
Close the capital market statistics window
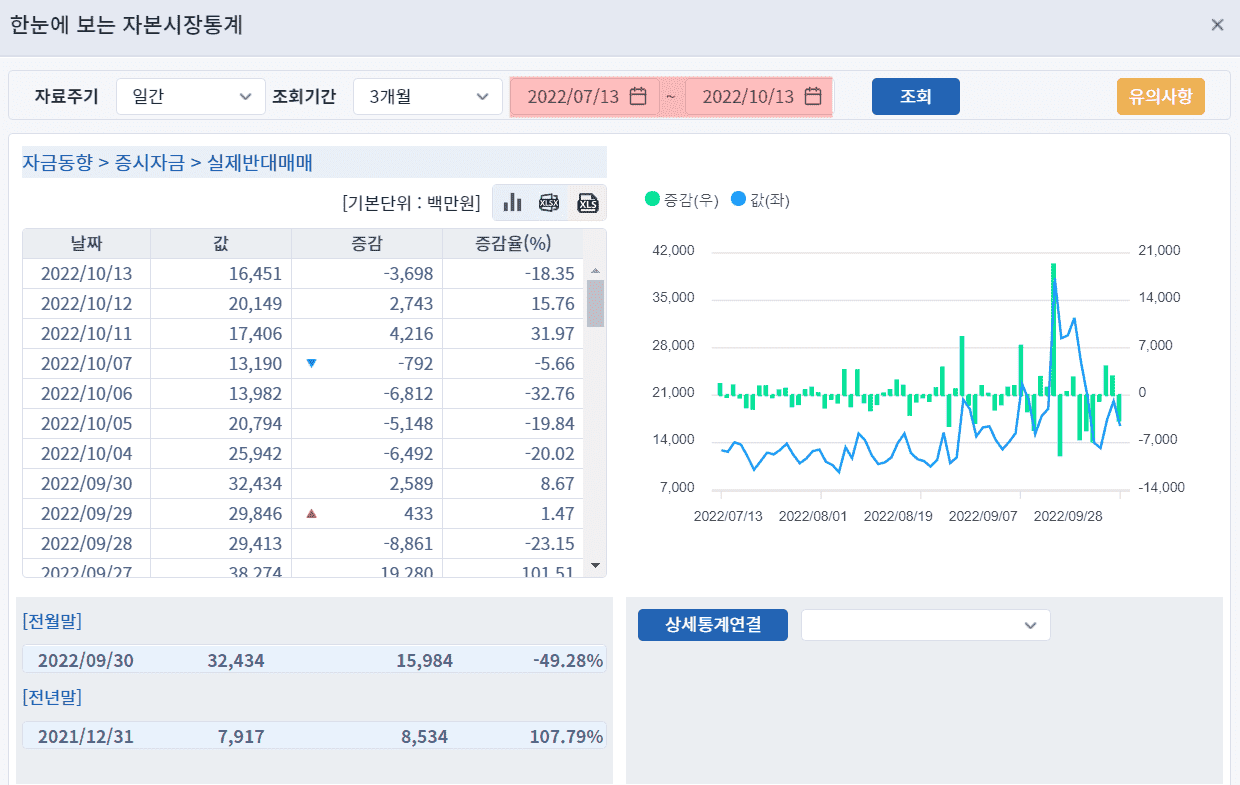pyautogui.click(x=1217, y=25)
